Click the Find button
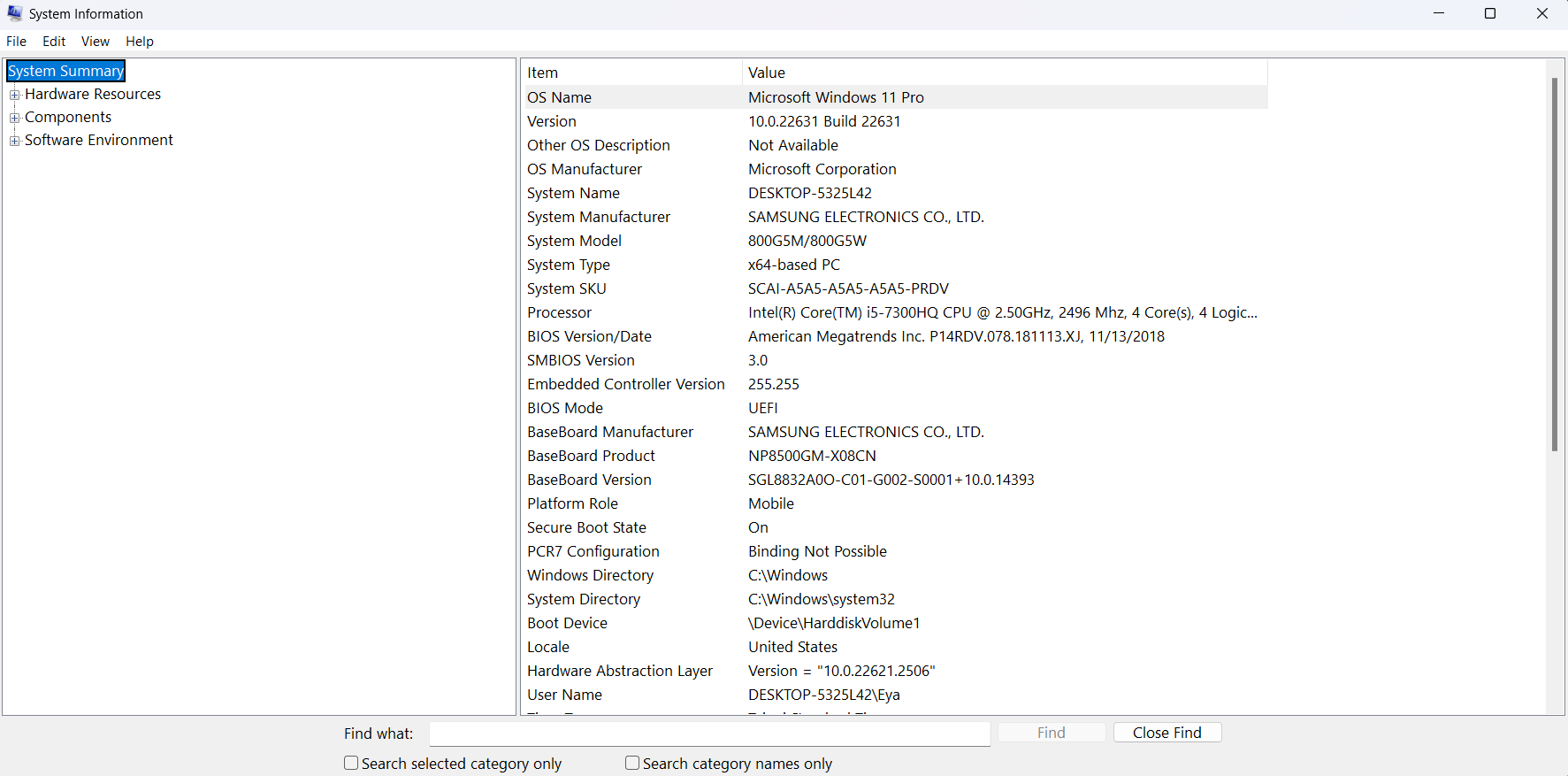Screen dimensions: 1568x776 click(x=1052, y=733)
